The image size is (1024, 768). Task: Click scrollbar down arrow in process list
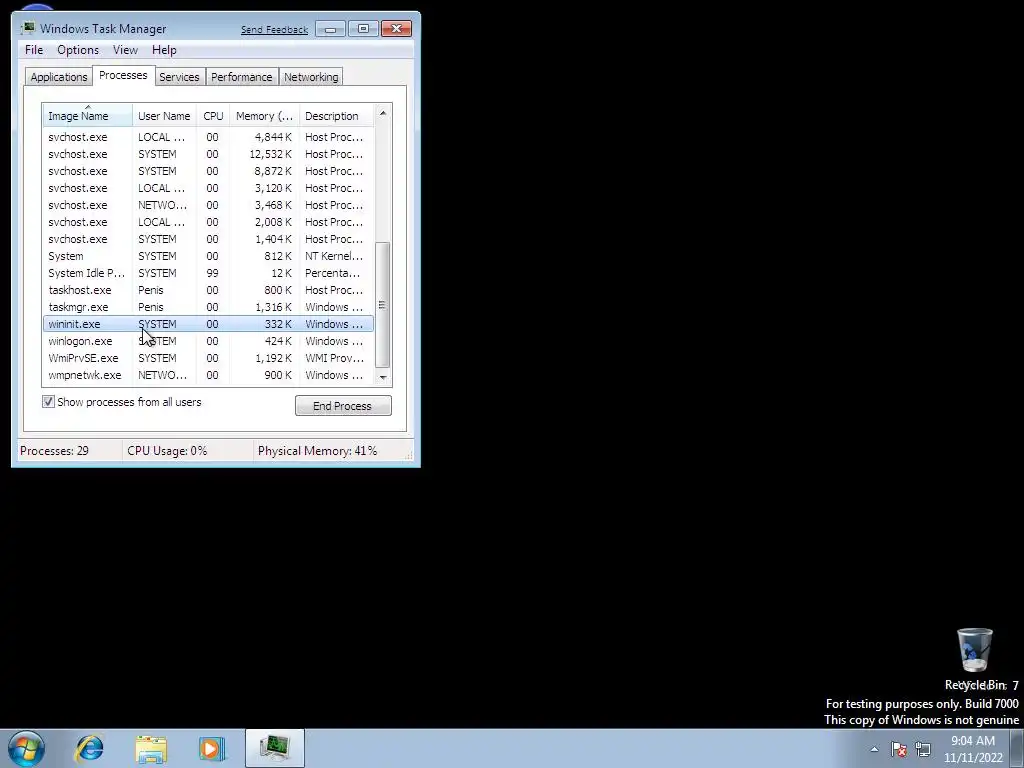(383, 377)
